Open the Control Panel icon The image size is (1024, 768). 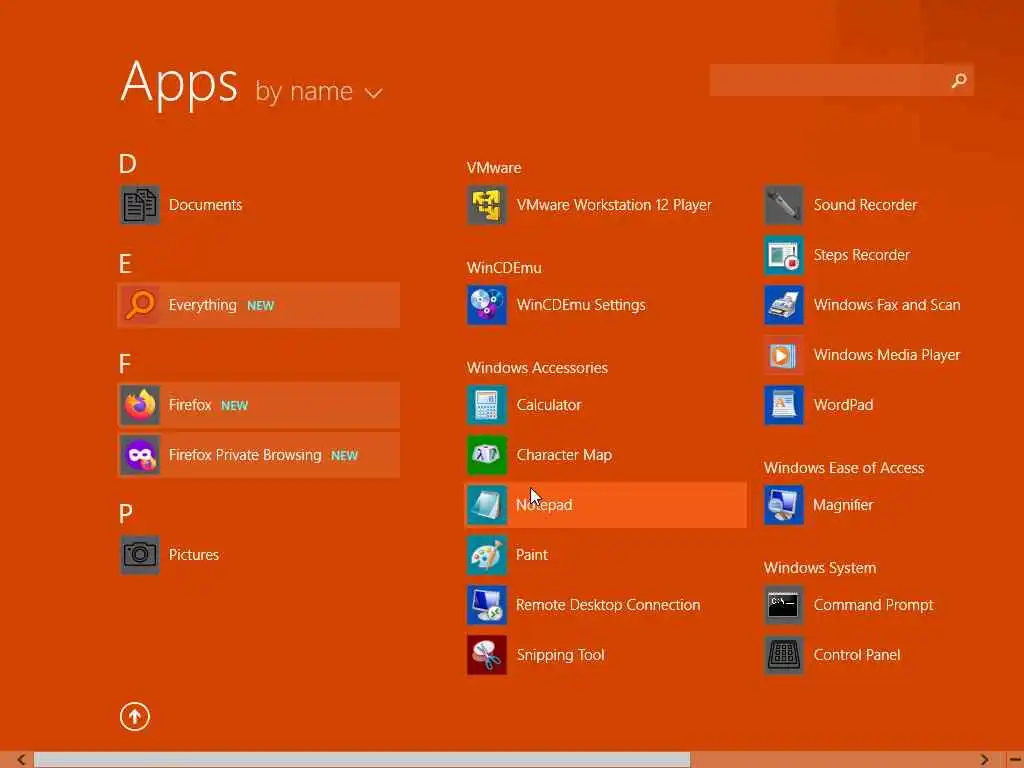tap(784, 655)
